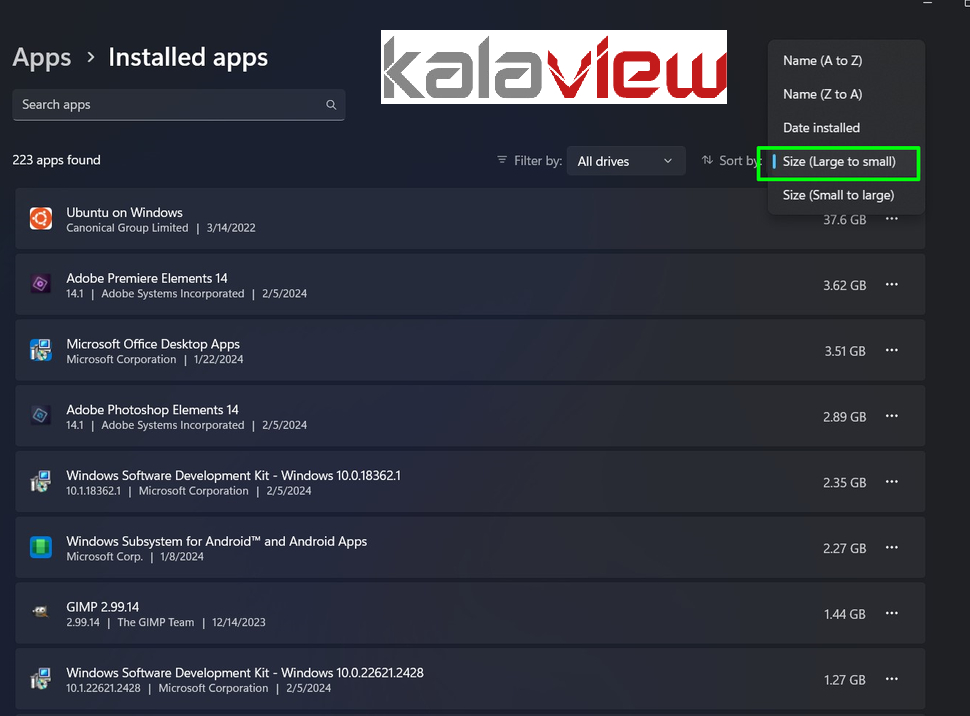Click the sort arrows icon

pos(707,160)
